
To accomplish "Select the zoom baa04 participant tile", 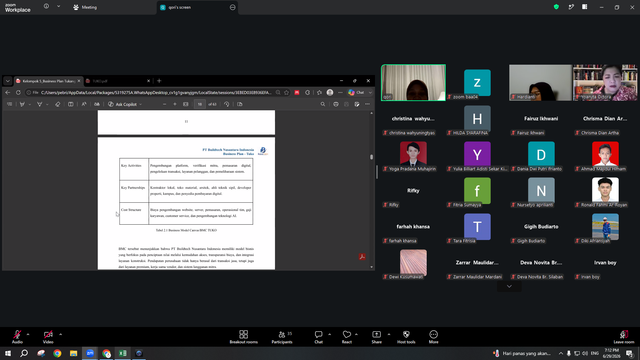I will (477, 82).
